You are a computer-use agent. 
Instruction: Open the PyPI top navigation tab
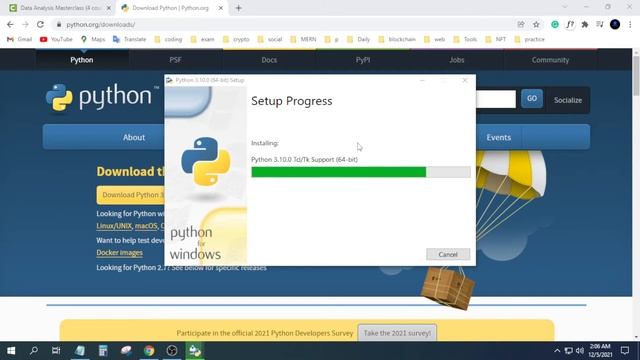click(363, 60)
